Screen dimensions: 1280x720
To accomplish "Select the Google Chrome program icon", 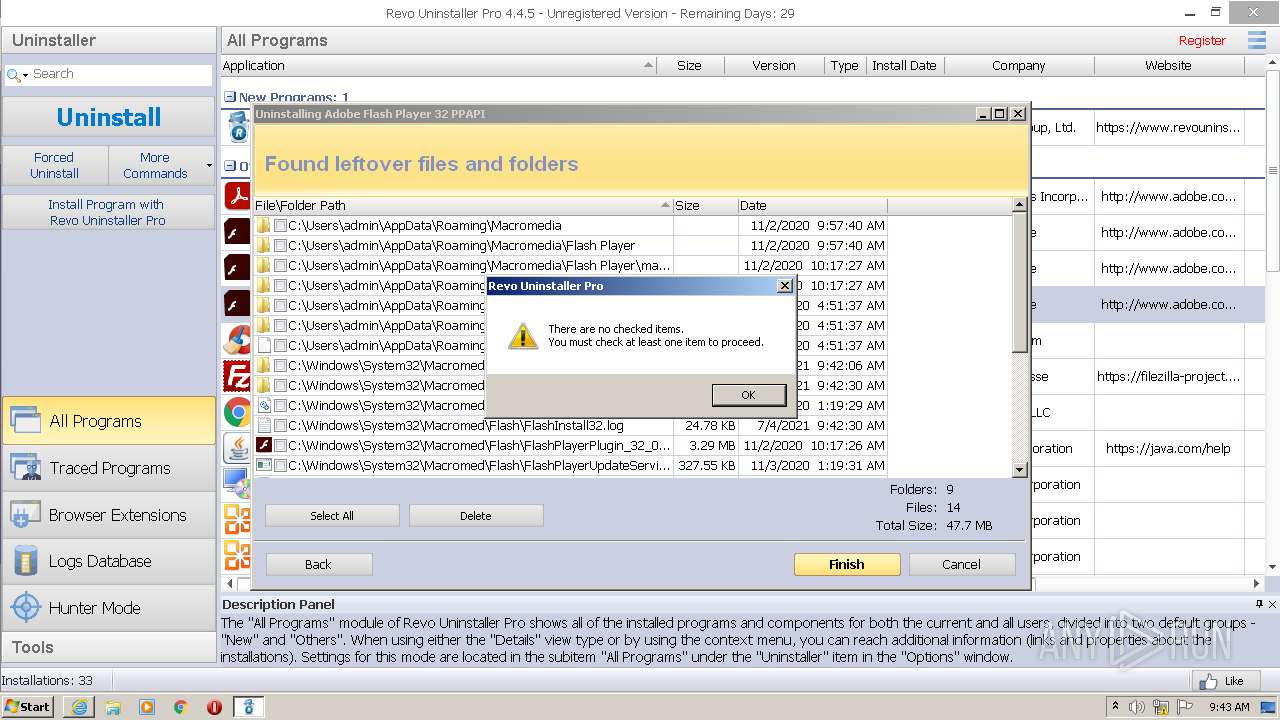I will [x=237, y=412].
